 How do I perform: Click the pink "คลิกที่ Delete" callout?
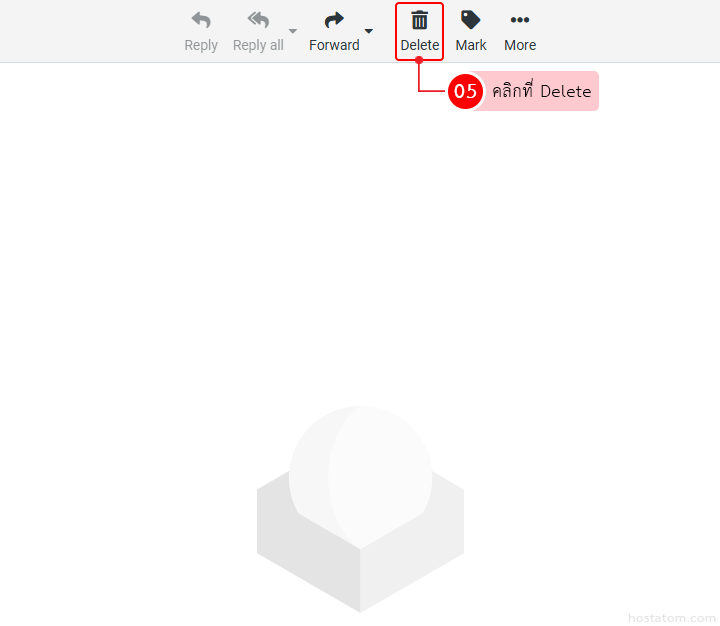[541, 91]
